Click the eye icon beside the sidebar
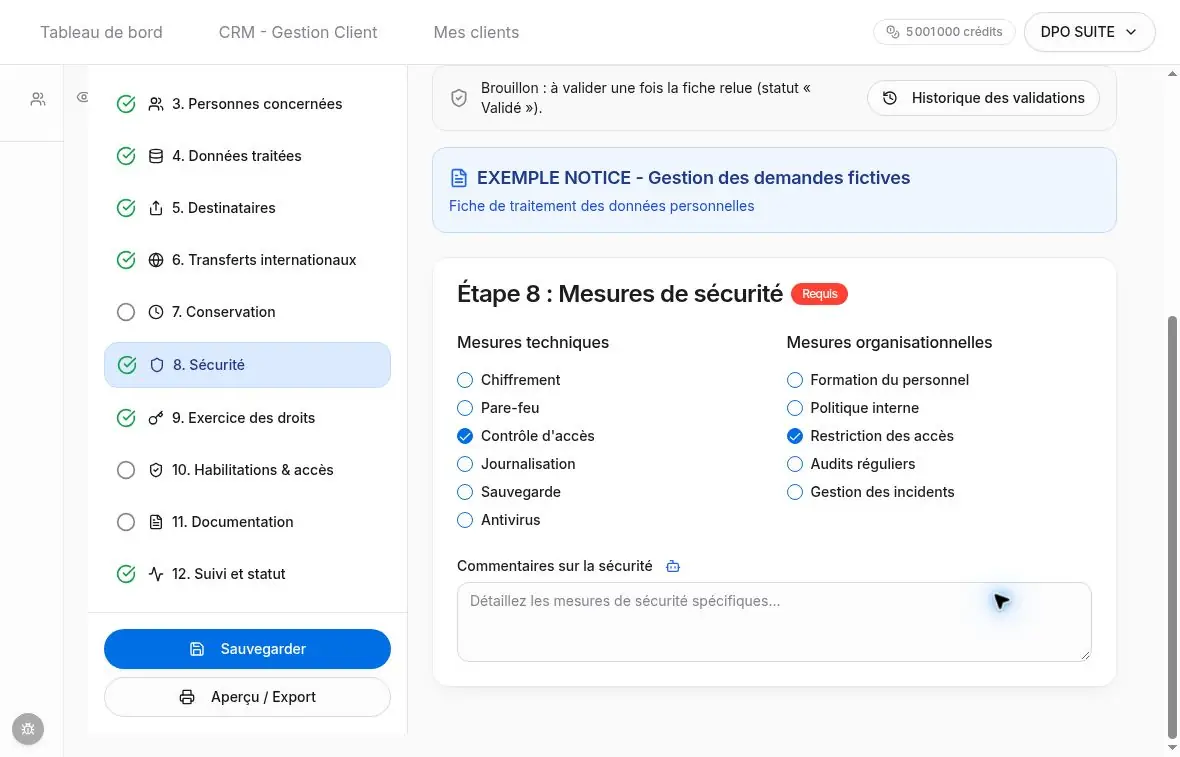This screenshot has width=1180, height=757. tap(83, 97)
